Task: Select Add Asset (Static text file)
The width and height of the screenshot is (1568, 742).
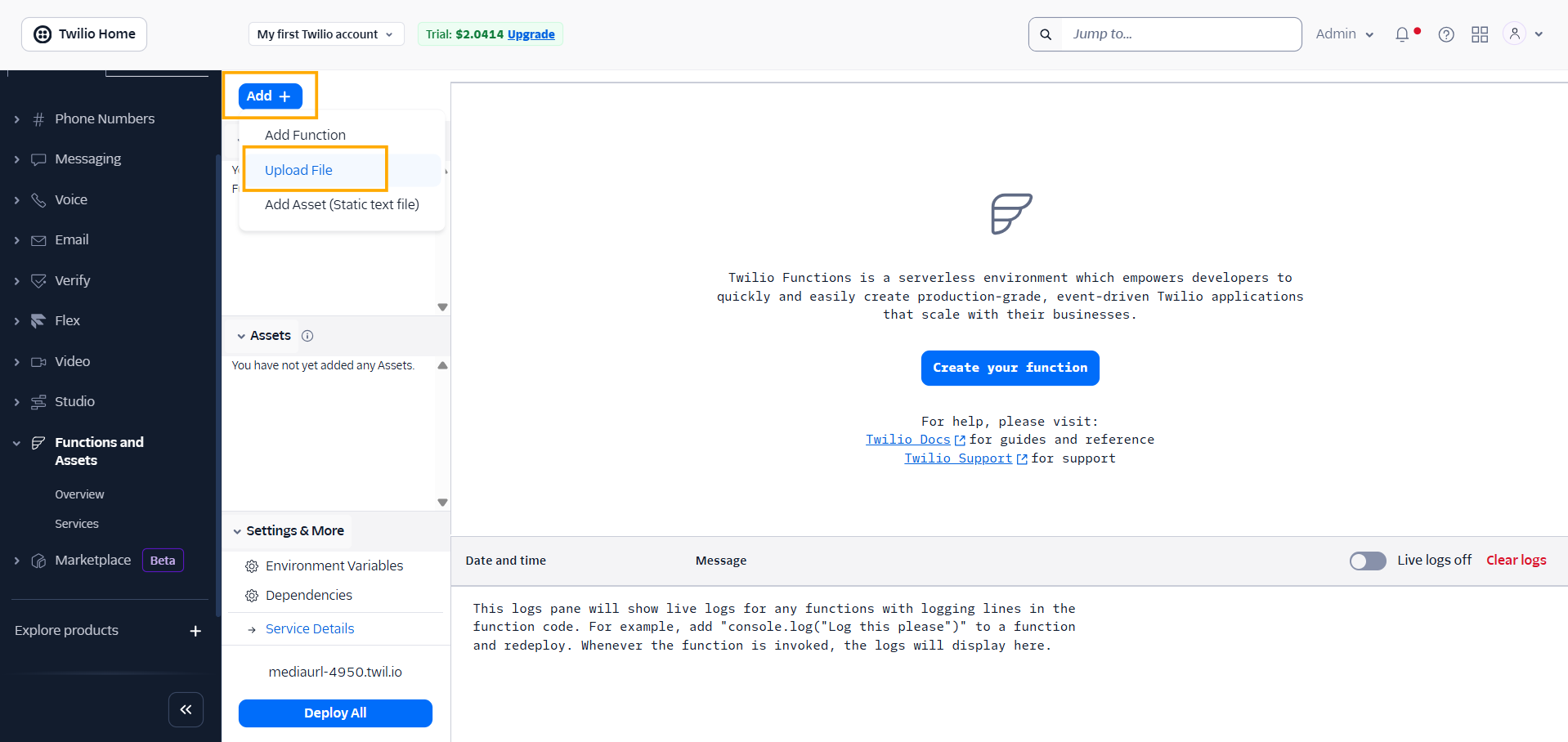Action: tap(342, 204)
